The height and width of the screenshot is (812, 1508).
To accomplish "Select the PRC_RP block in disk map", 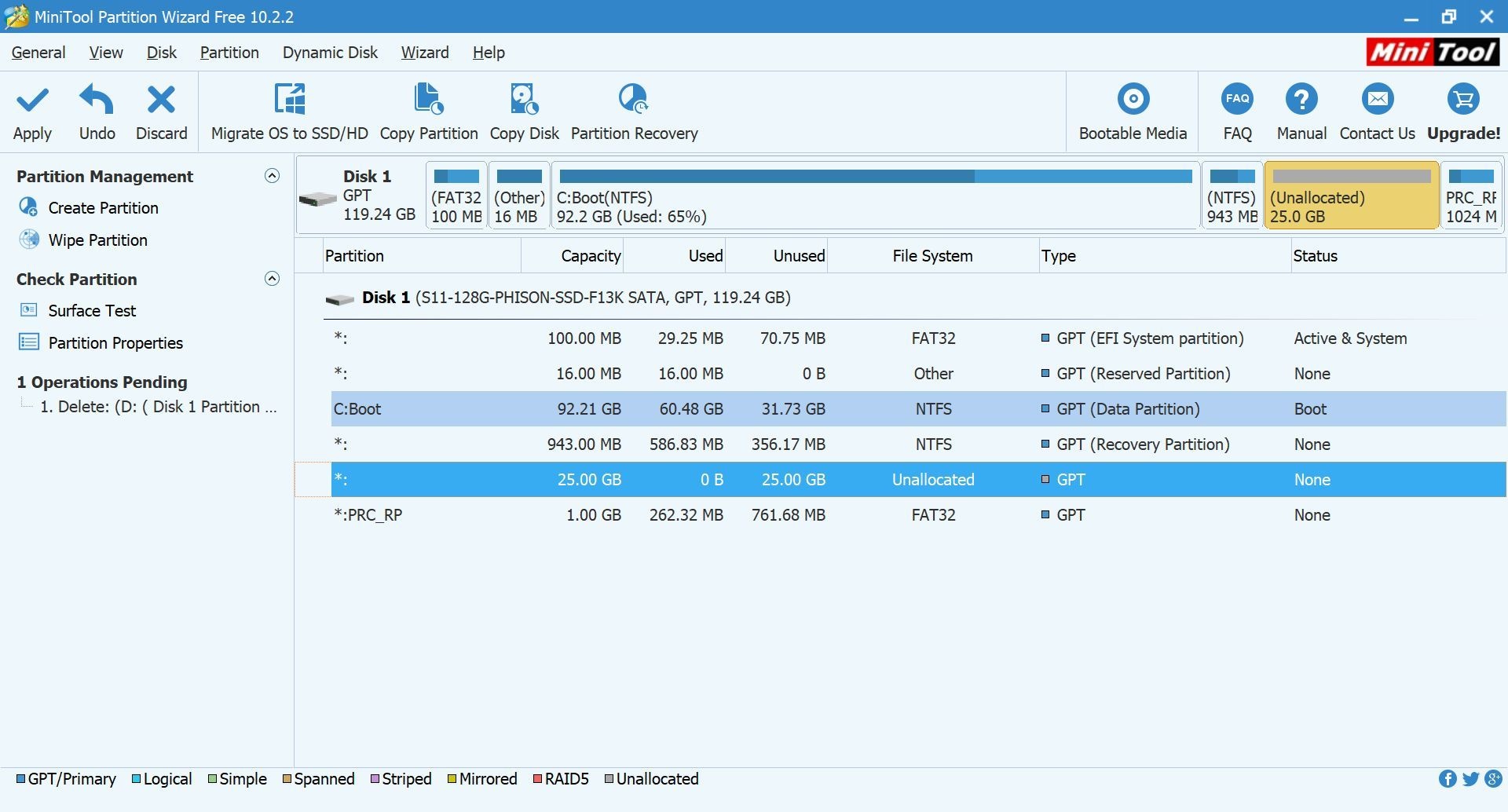I will [x=1472, y=196].
